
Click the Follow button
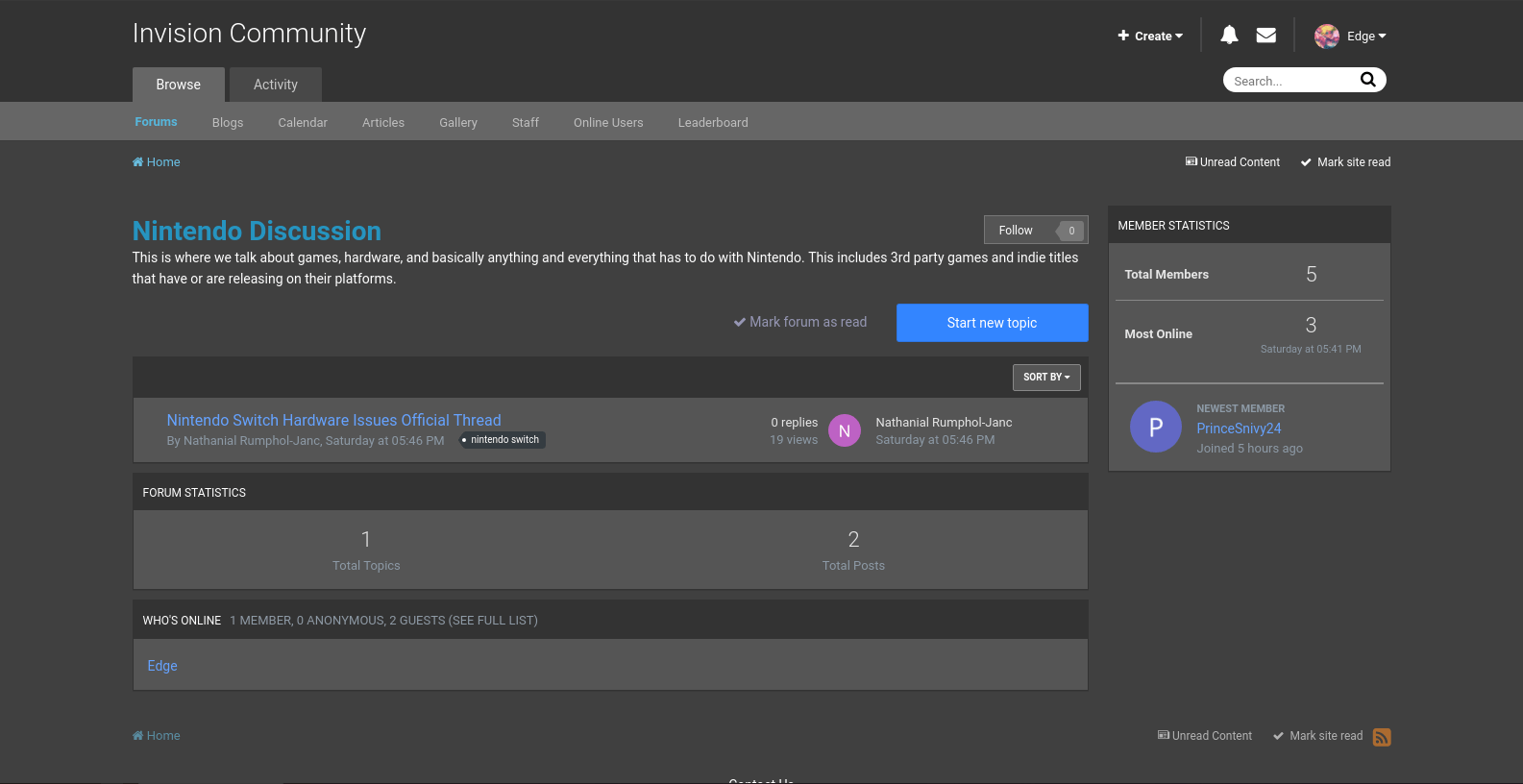[x=1016, y=231]
